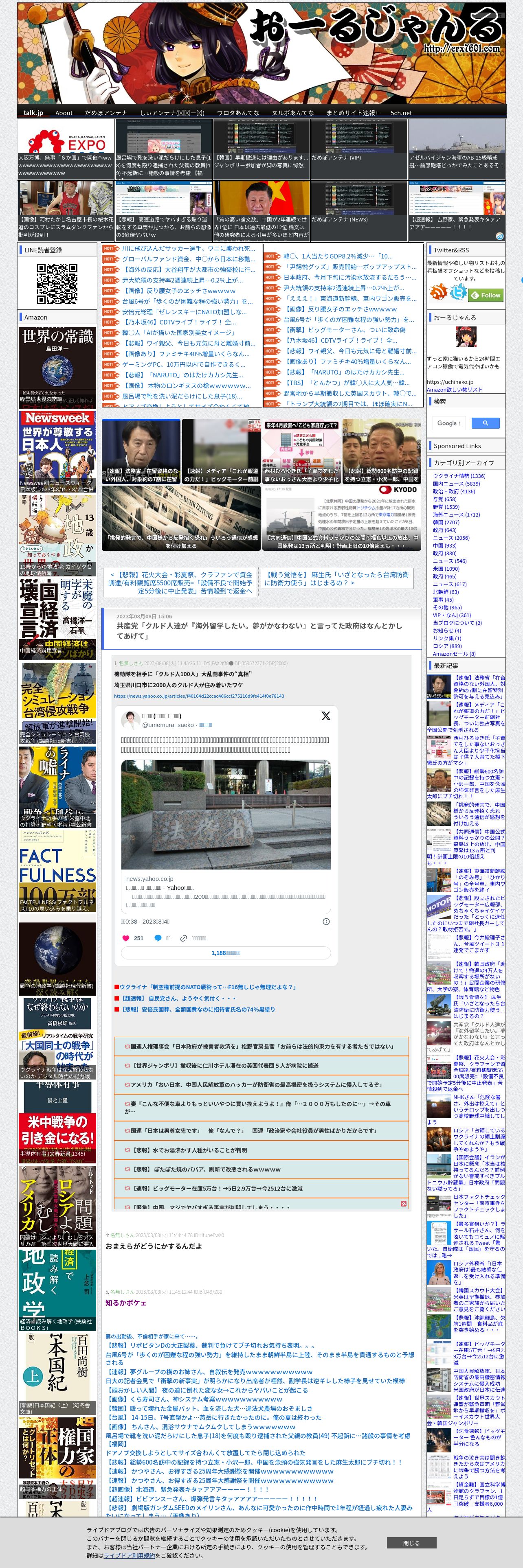Click the X logo in embedded tweet
This screenshot has height=1568, width=523.
click(x=326, y=716)
